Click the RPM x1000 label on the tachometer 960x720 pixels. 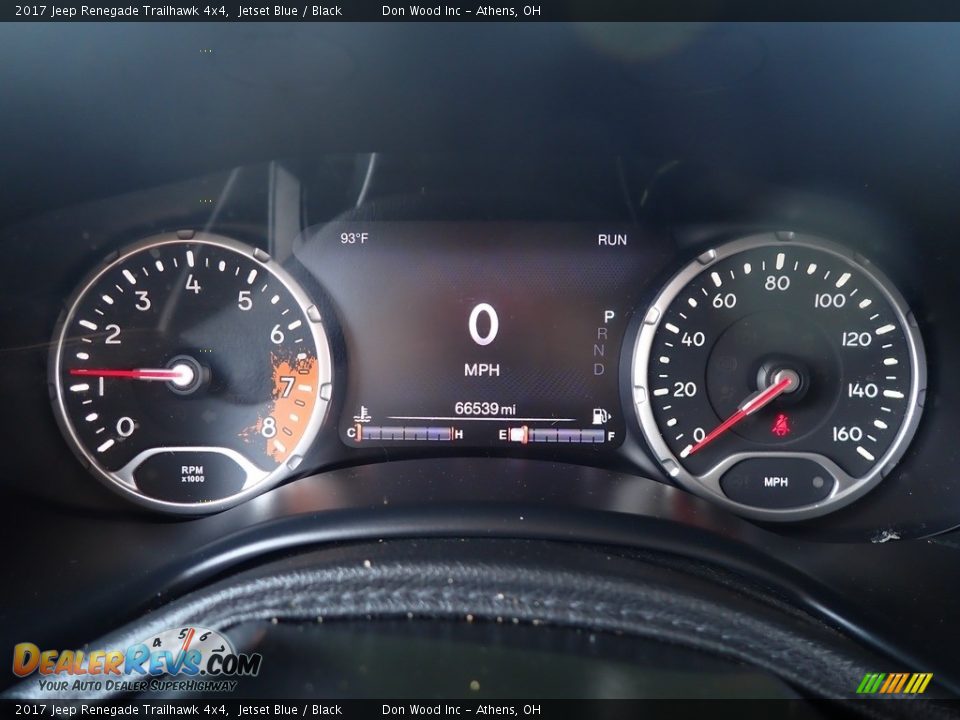(192, 474)
